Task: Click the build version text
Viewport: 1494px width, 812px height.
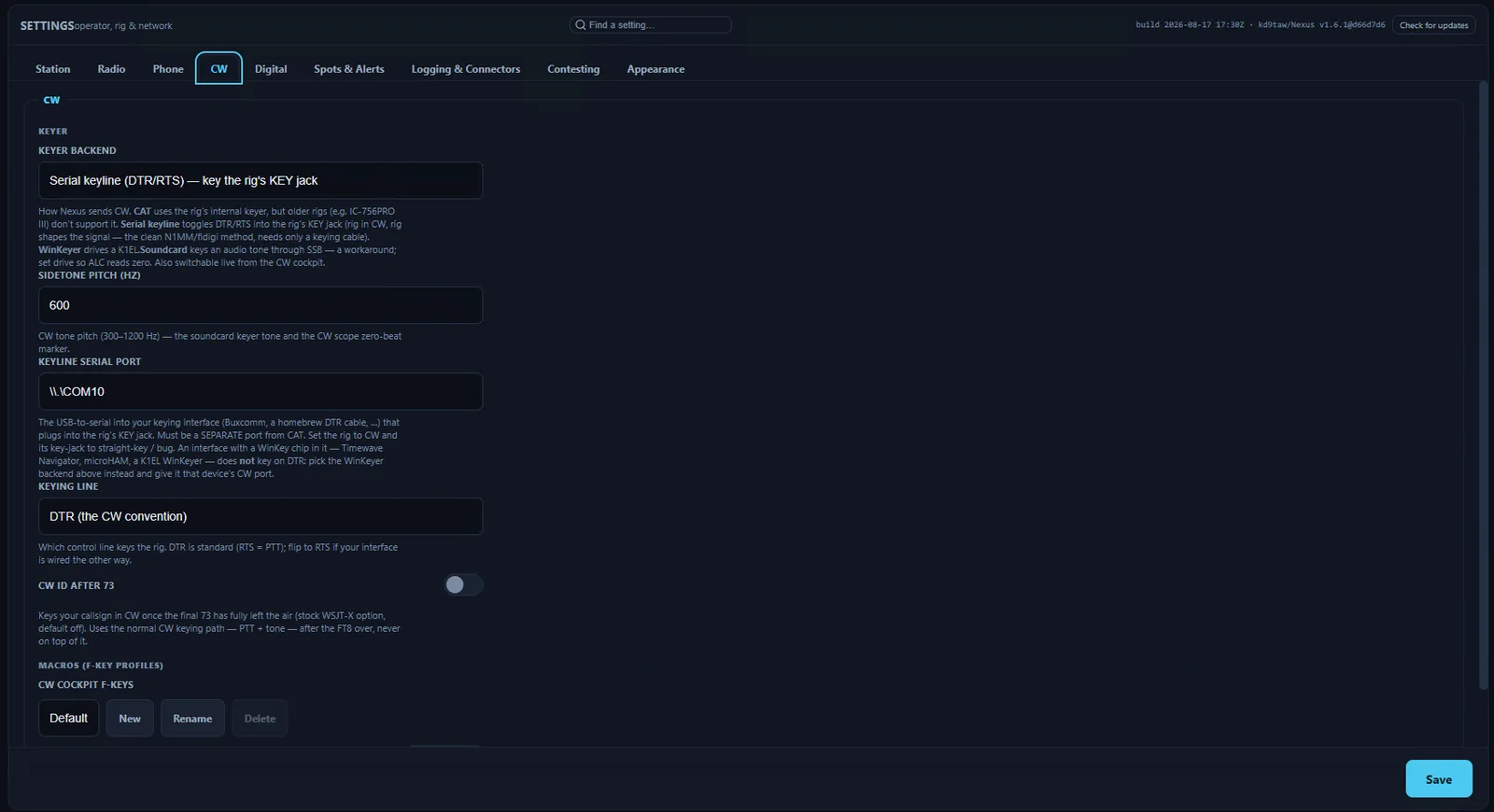Action: [1261, 25]
